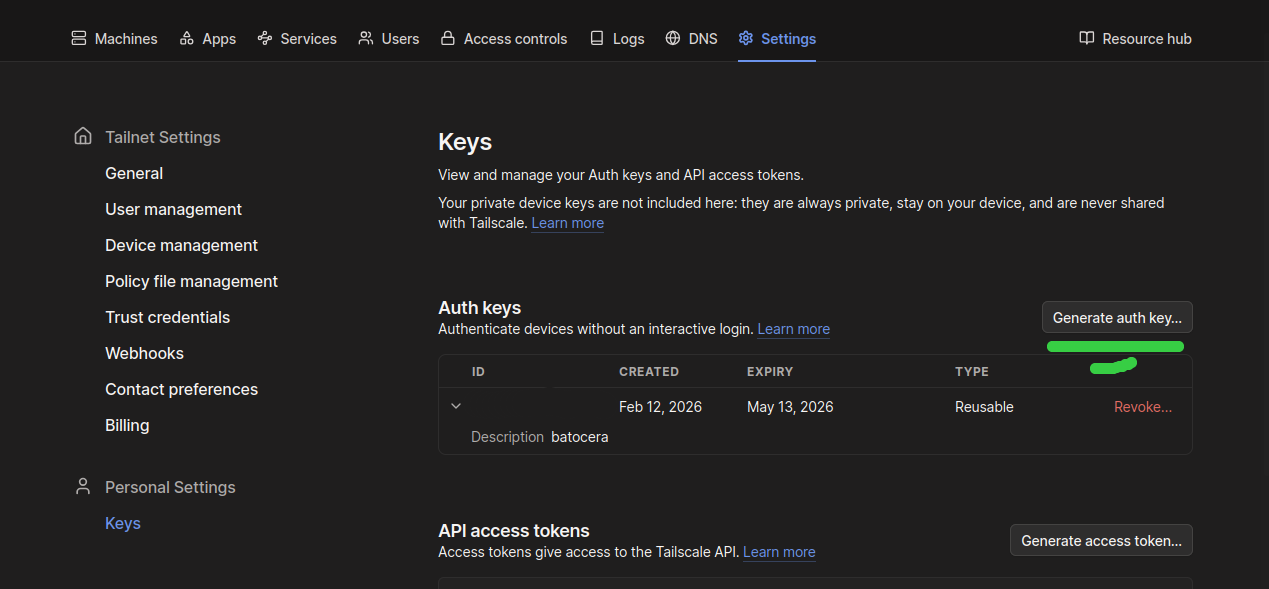Click the Services icon in navigation bar
The width and height of the screenshot is (1269, 589).
pos(265,38)
